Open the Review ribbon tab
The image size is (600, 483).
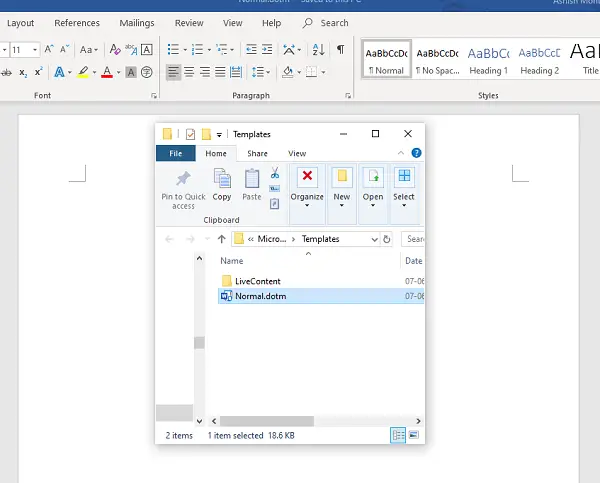point(189,23)
